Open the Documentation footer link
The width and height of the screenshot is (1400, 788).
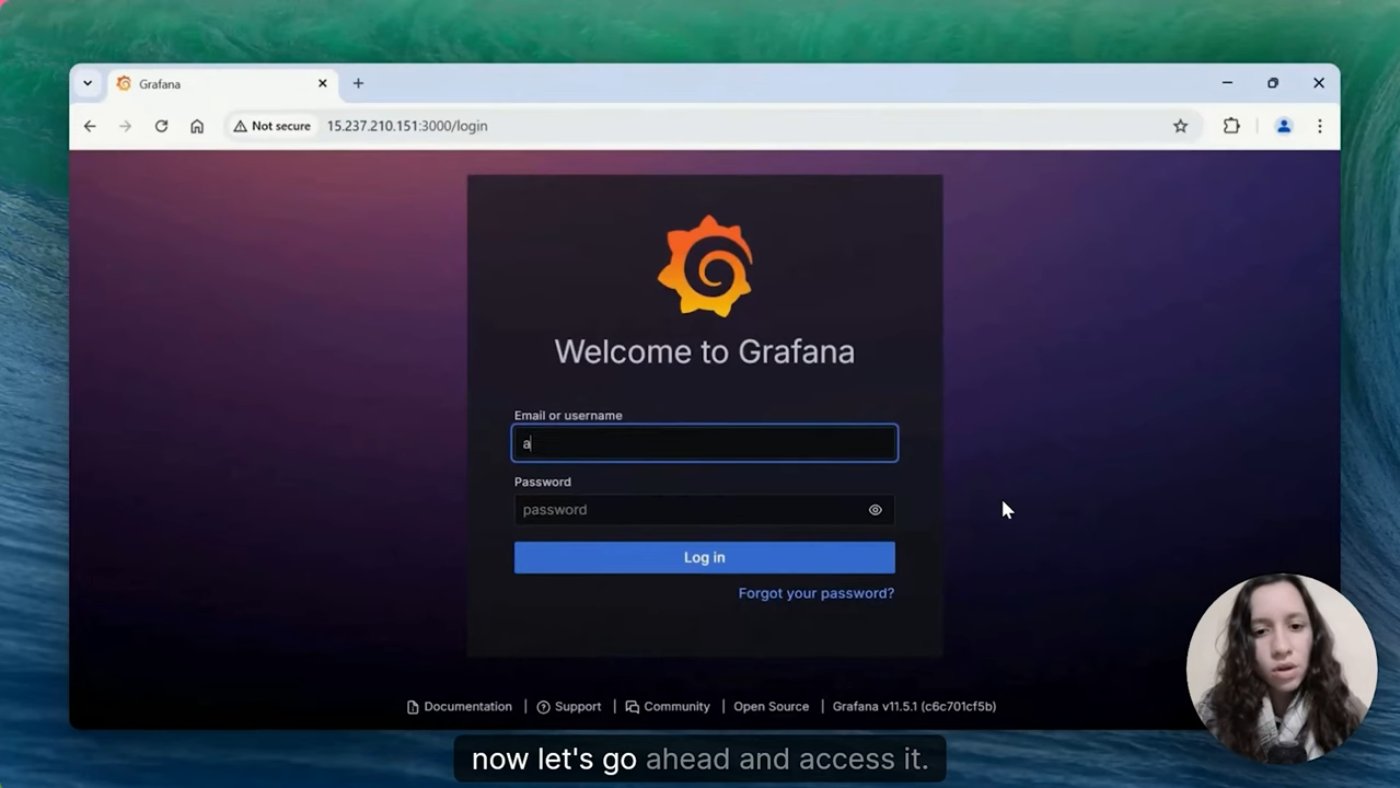(x=459, y=706)
